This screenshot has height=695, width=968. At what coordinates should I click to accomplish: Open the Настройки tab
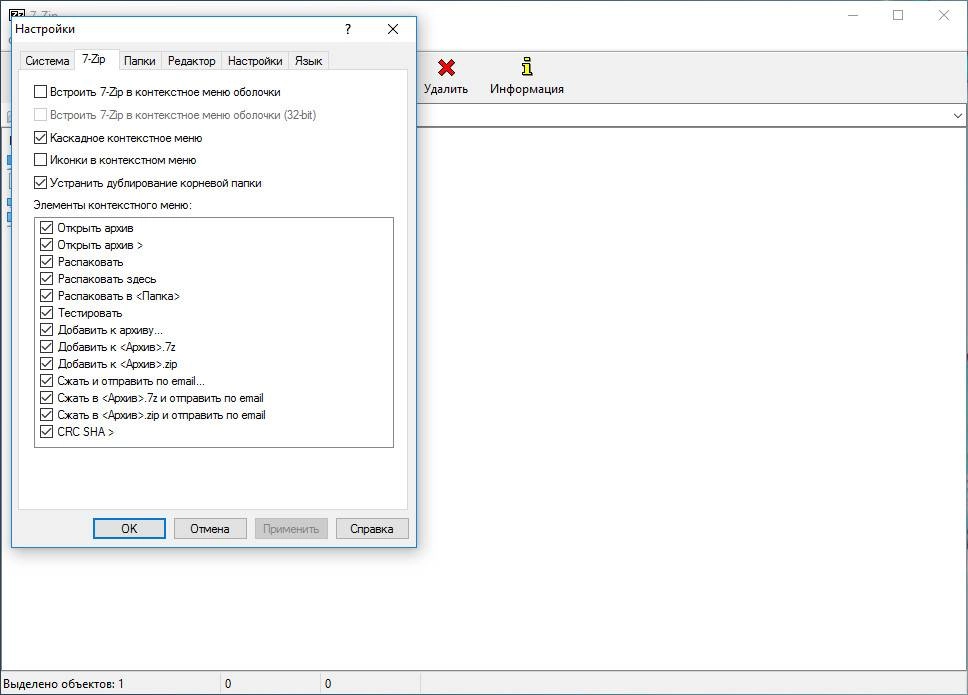(x=255, y=60)
